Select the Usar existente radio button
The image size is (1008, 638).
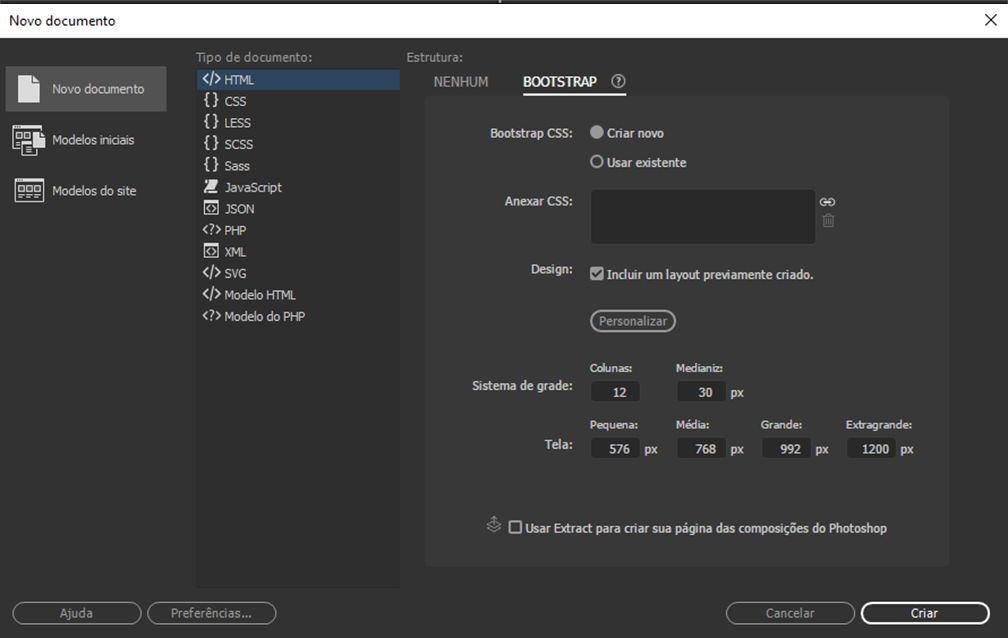click(597, 161)
